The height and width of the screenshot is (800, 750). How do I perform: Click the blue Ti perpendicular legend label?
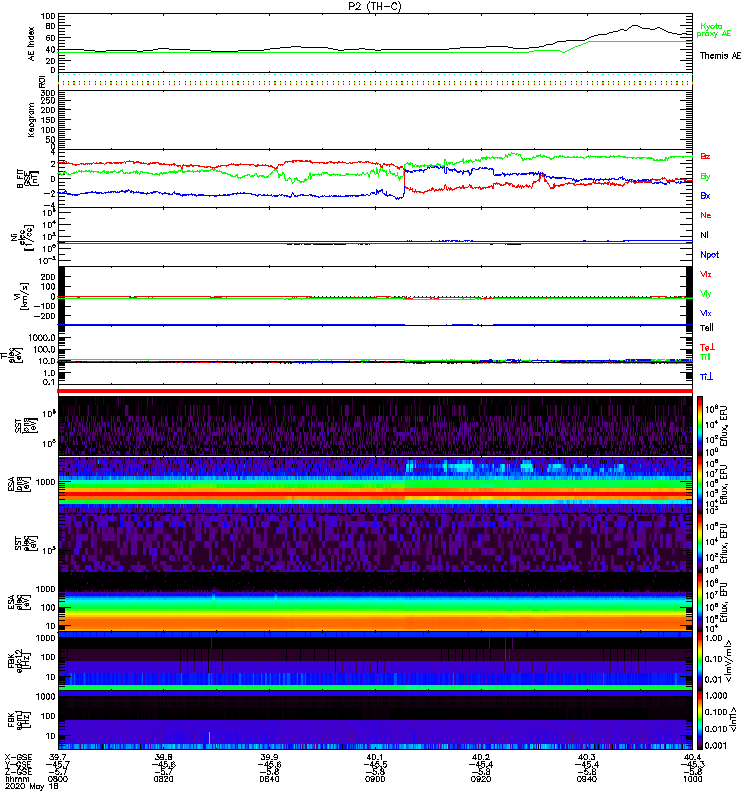pos(706,377)
